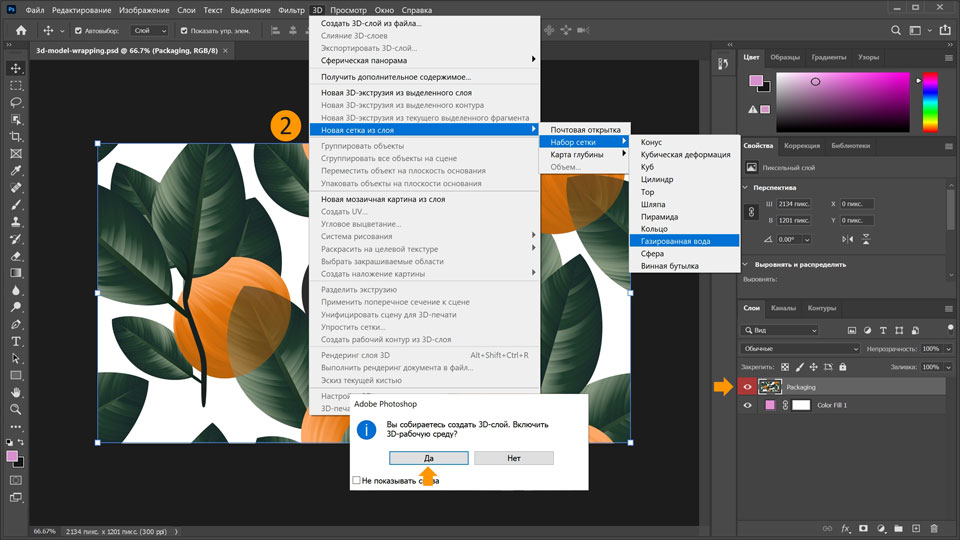Click the "Нет" button in dialog
Image resolution: width=960 pixels, height=540 pixels.
pos(514,457)
